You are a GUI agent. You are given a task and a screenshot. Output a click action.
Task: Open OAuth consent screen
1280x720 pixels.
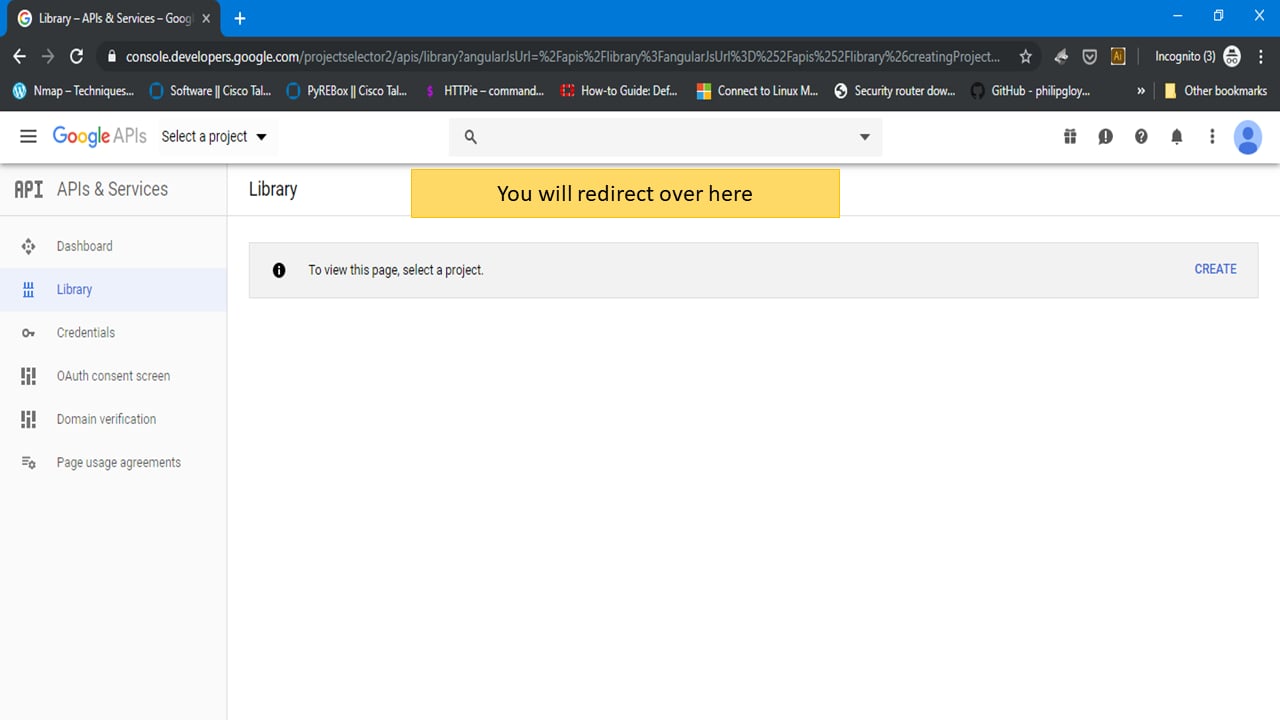pos(113,376)
